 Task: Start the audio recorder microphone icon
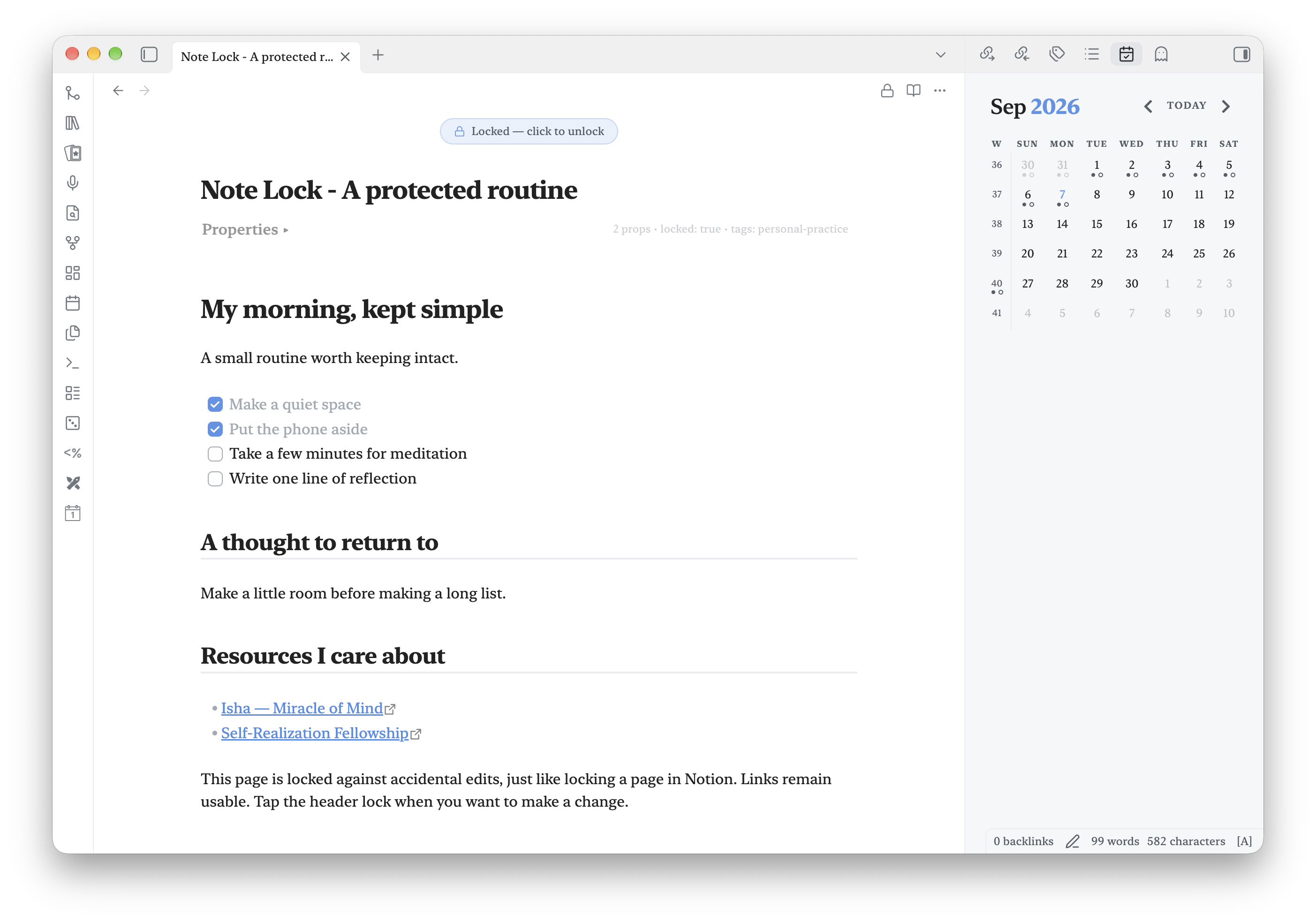point(73,183)
